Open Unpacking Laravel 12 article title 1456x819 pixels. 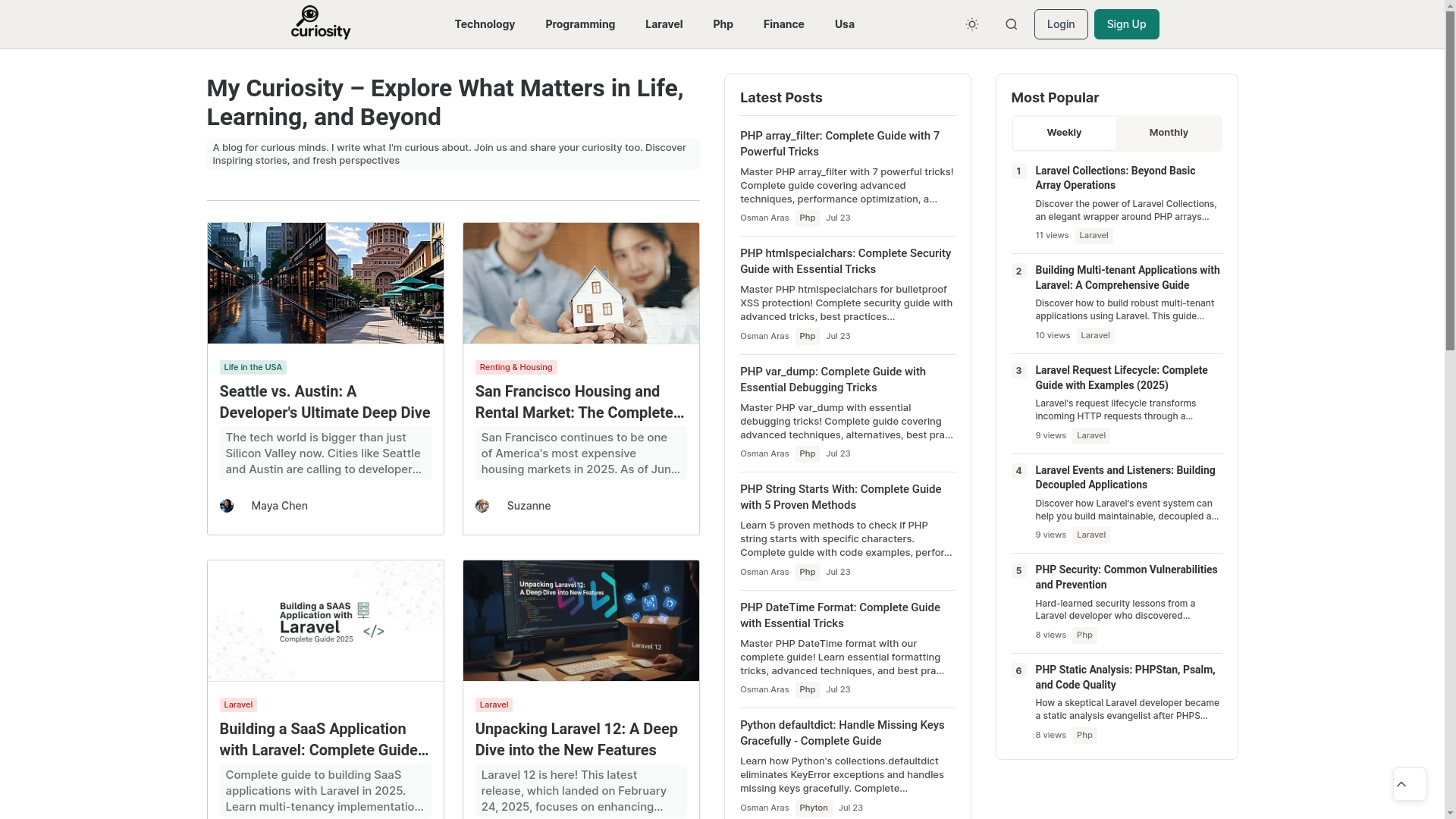[576, 739]
